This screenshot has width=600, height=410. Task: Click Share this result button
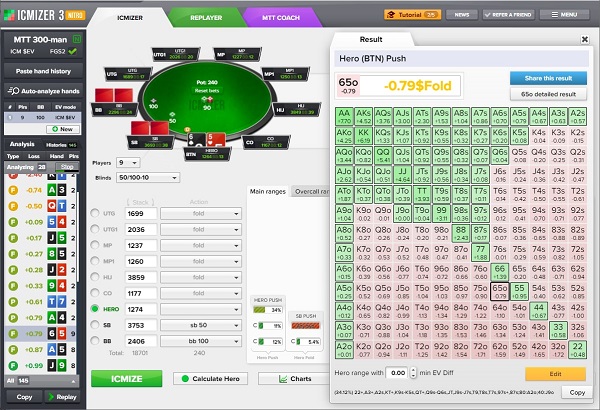(x=548, y=77)
